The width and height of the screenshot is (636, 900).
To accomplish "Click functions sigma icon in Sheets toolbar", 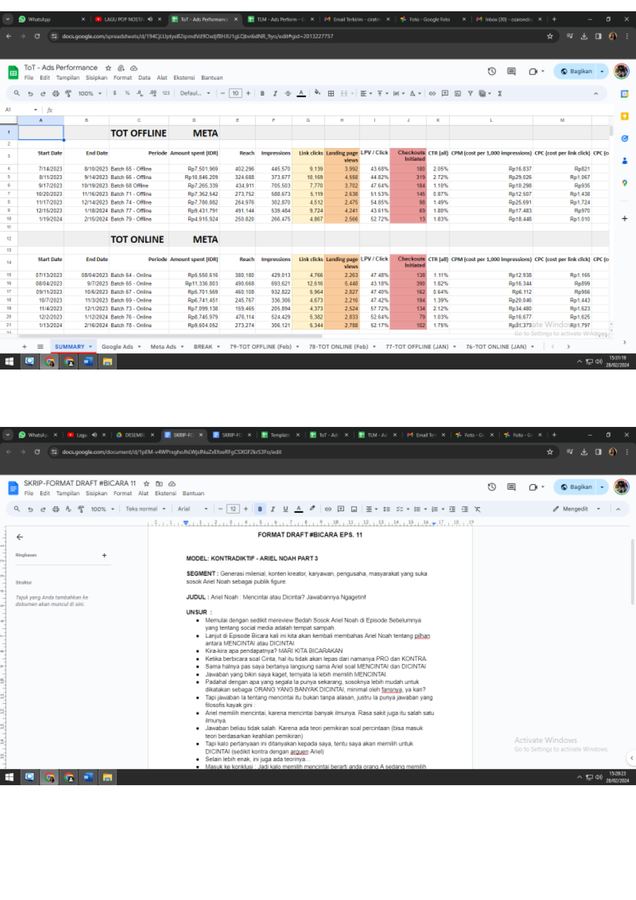I will tap(500, 93).
